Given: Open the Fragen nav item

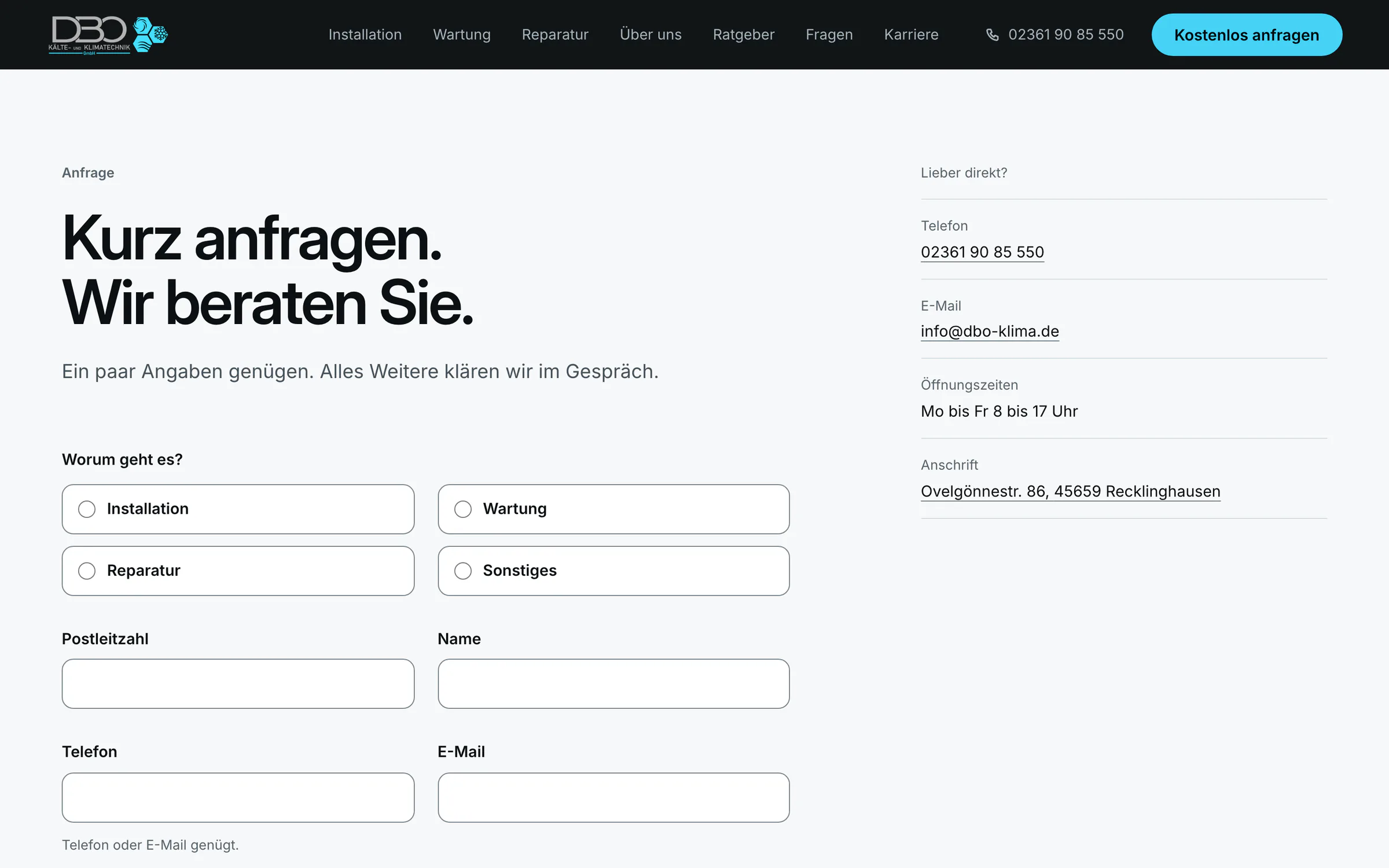Looking at the screenshot, I should point(829,35).
